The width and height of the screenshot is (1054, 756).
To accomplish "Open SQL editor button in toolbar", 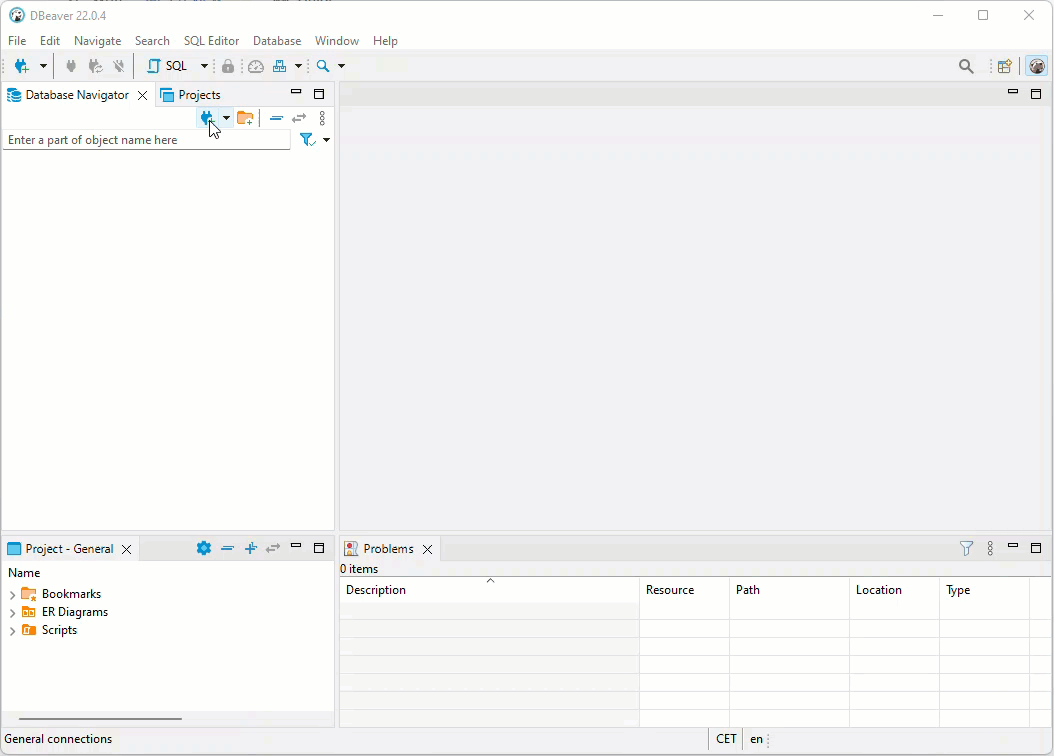I will 167,66.
